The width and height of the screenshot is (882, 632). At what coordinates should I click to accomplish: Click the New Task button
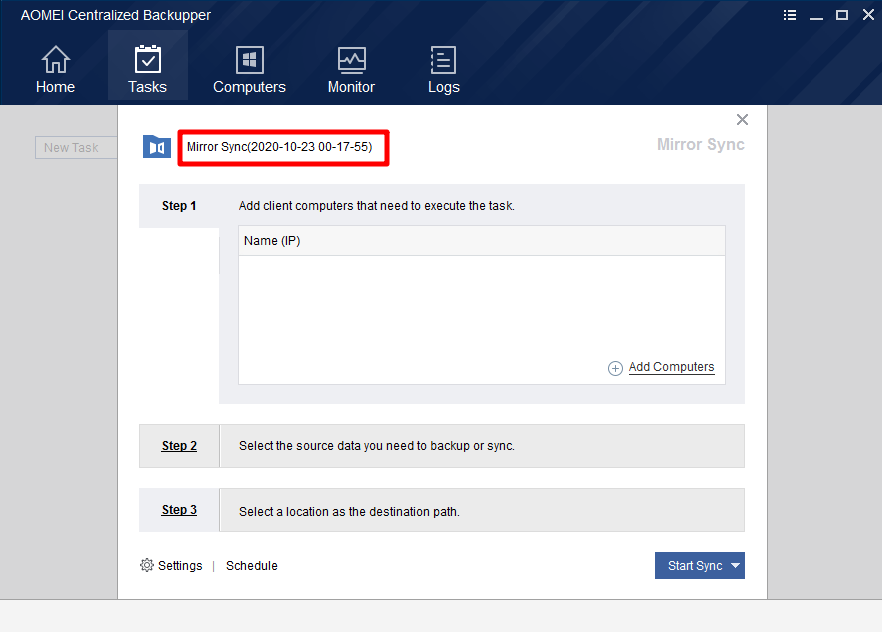tap(76, 147)
